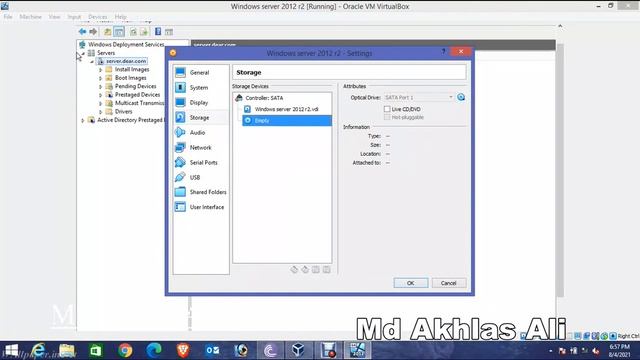Screen dimensions: 640x360
Task: Select the Empty optical drive entry
Action: coord(287,120)
